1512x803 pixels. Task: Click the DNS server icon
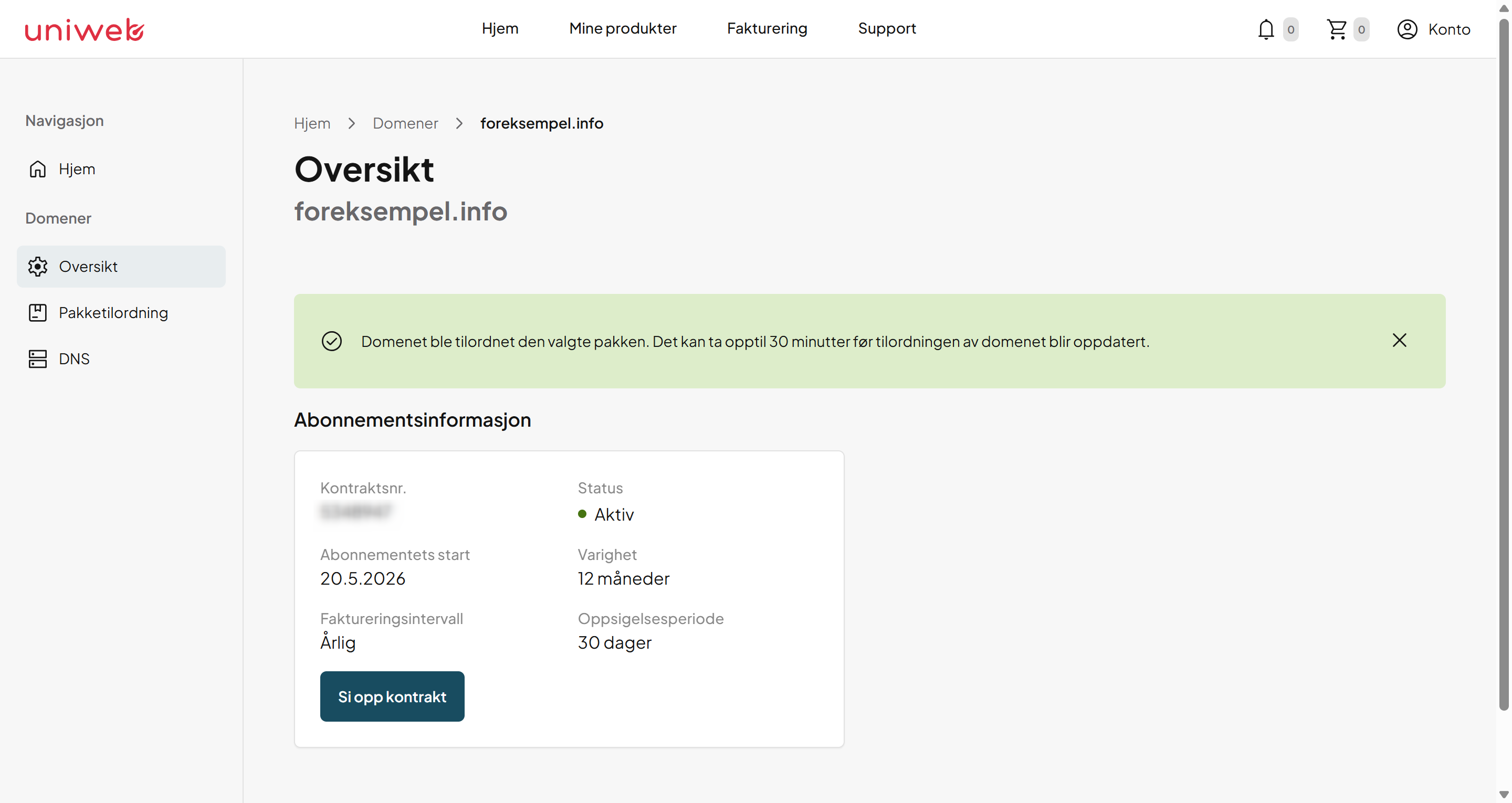pos(38,358)
